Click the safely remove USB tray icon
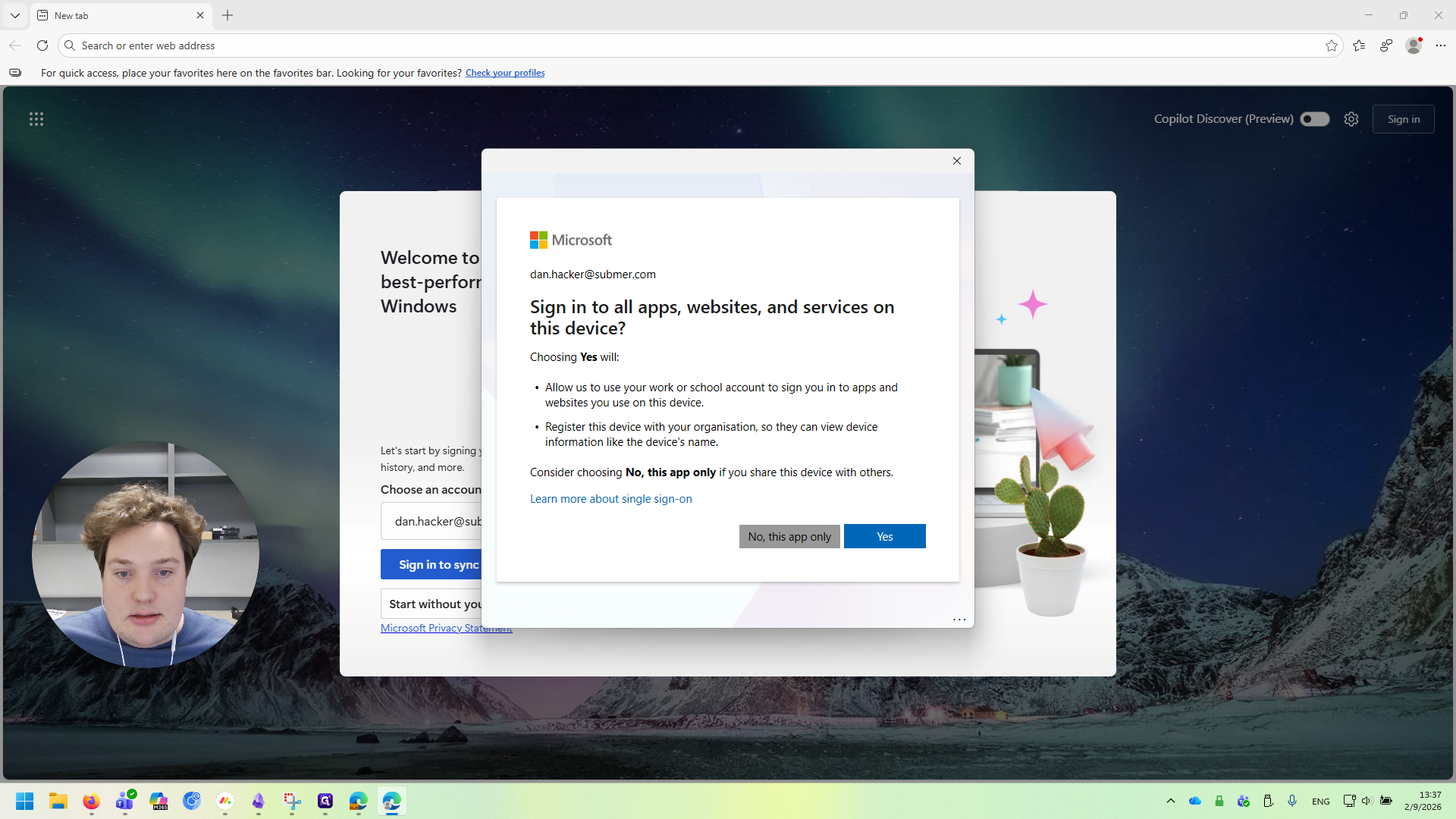This screenshot has width=1456, height=819. (1268, 801)
